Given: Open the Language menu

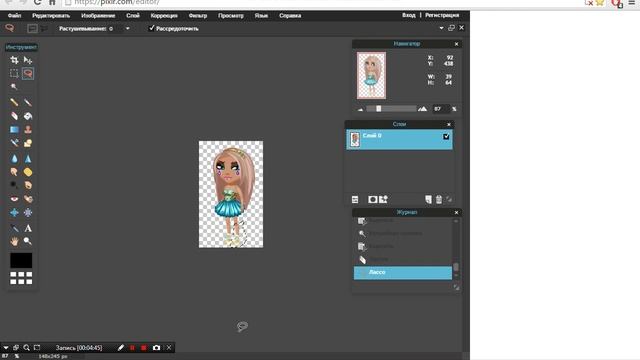Looking at the screenshot, I should [261, 16].
